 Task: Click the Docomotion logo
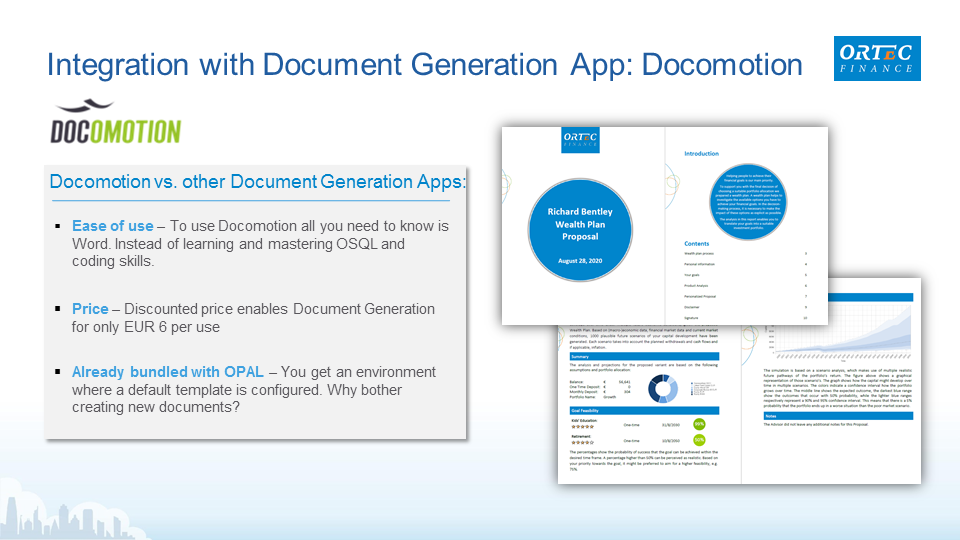pos(116,123)
